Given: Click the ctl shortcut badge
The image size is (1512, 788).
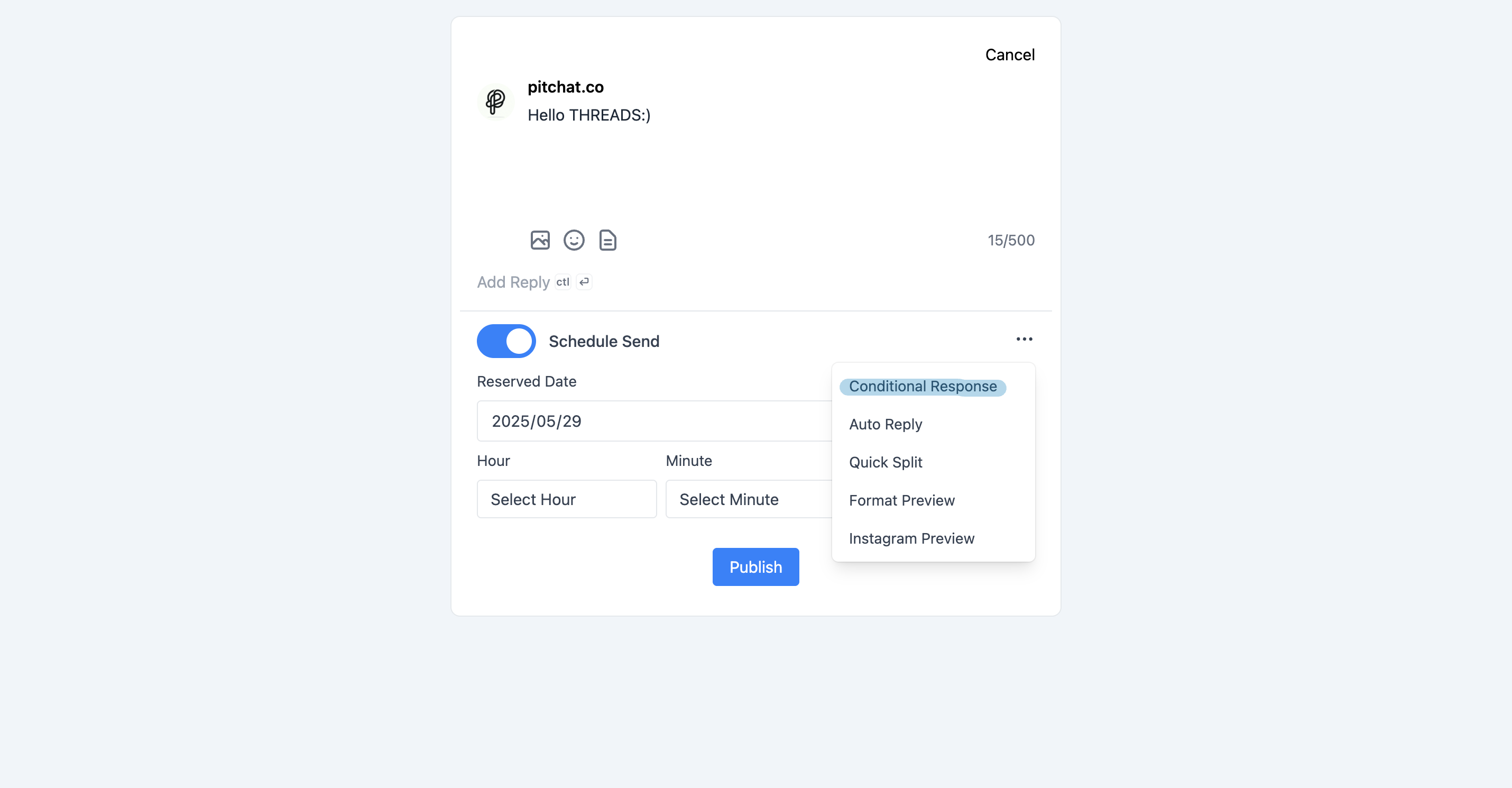Looking at the screenshot, I should pyautogui.click(x=563, y=282).
